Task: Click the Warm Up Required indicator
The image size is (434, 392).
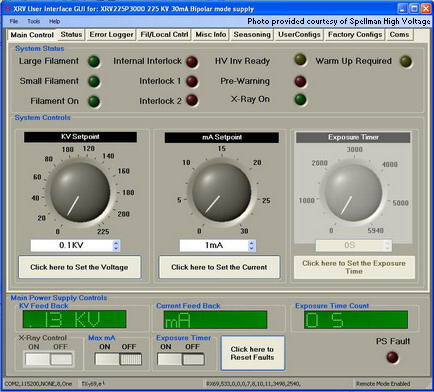Action: pyautogui.click(x=406, y=61)
